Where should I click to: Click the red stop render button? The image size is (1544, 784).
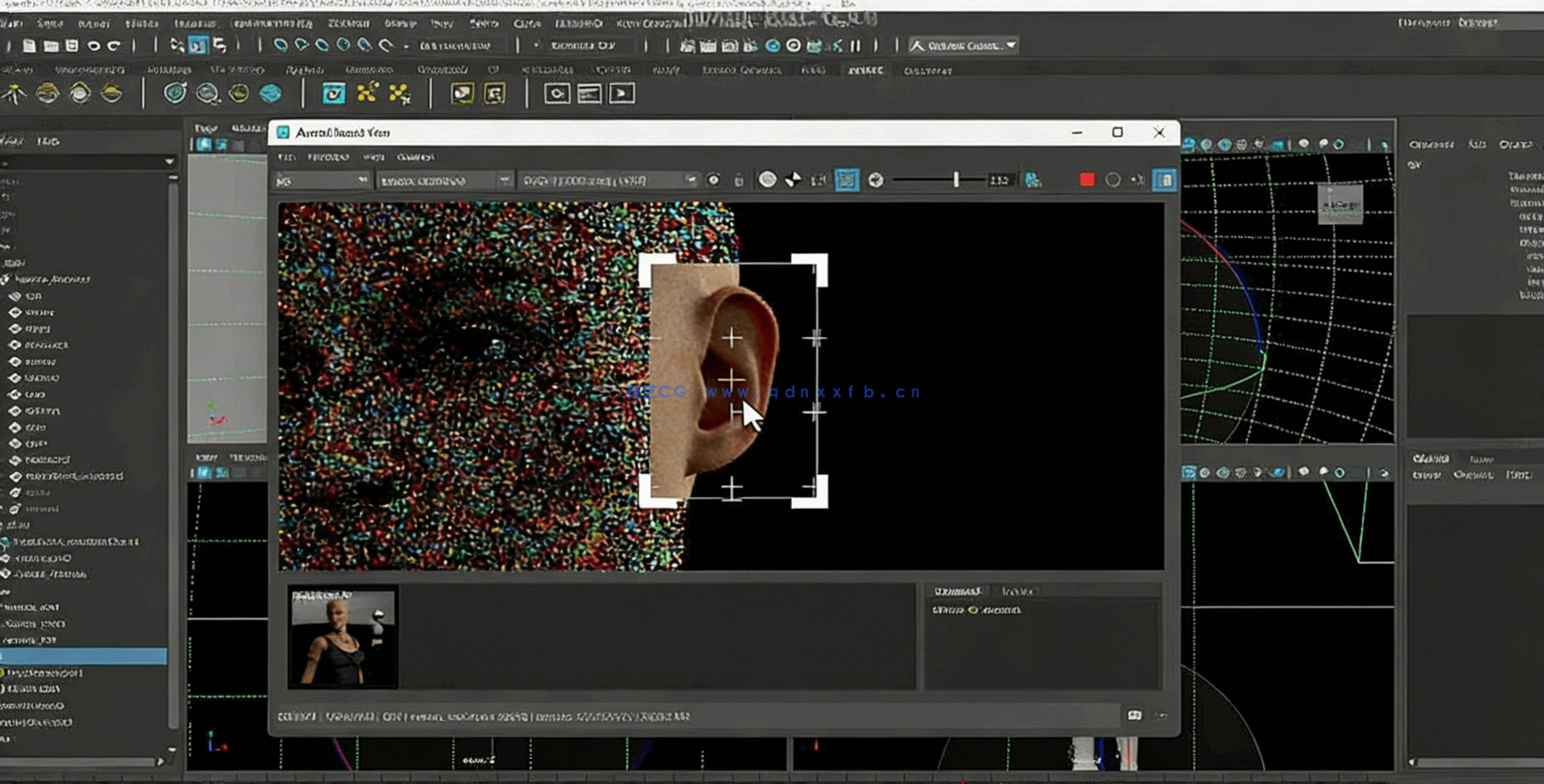point(1087,180)
